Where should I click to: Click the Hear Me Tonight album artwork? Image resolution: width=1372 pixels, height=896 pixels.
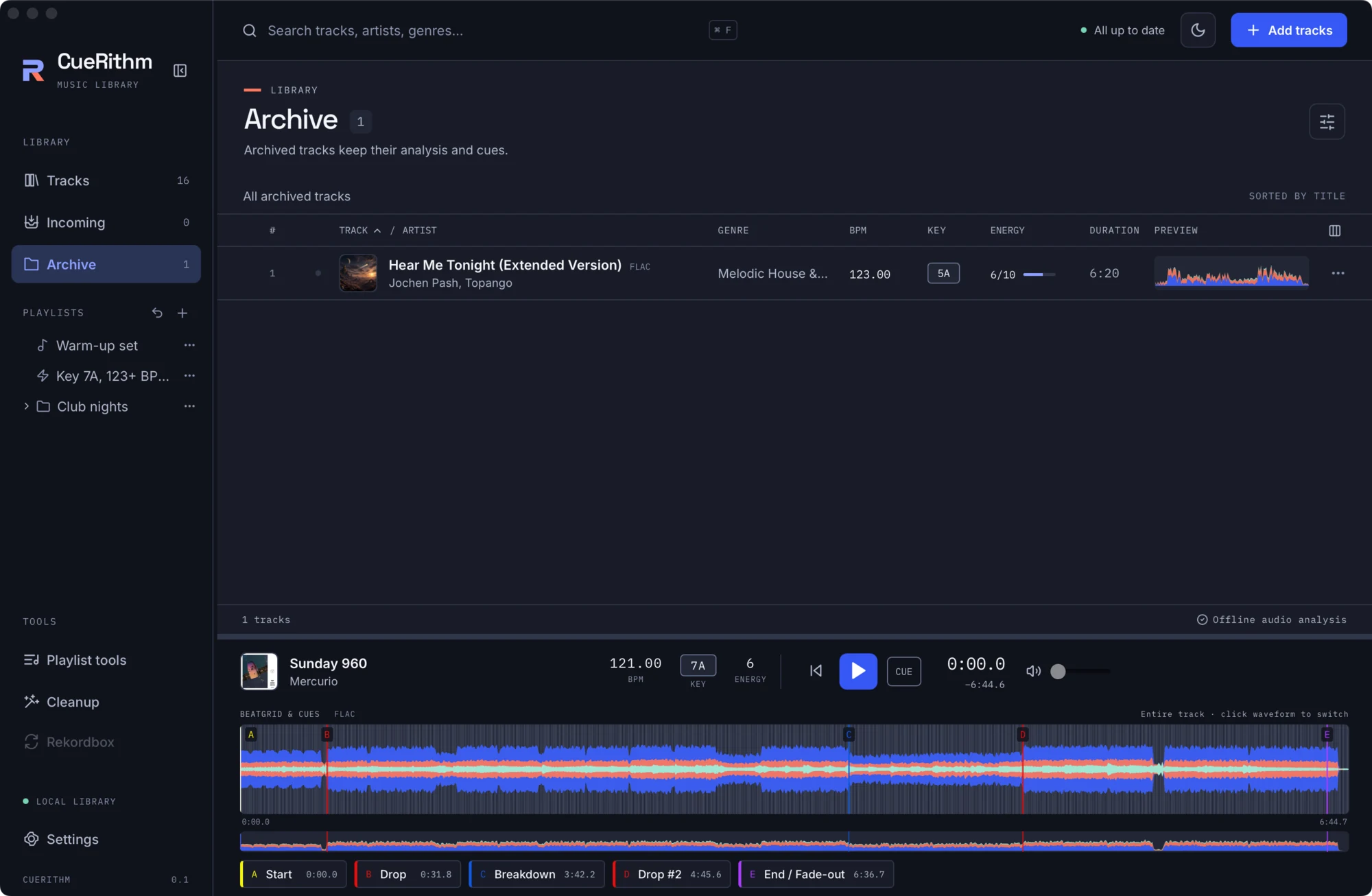358,273
